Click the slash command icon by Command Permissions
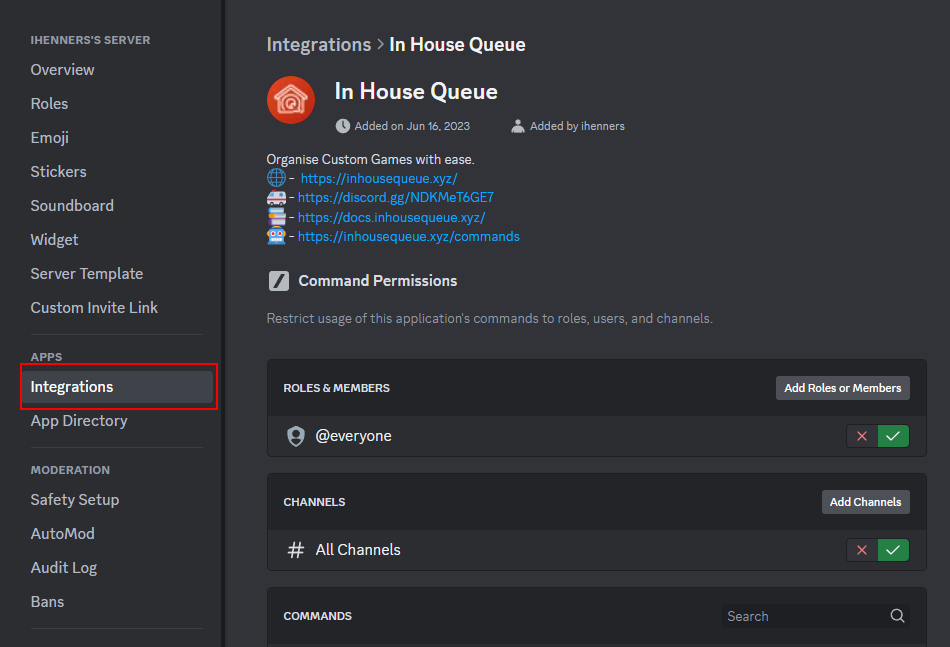 click(x=279, y=281)
